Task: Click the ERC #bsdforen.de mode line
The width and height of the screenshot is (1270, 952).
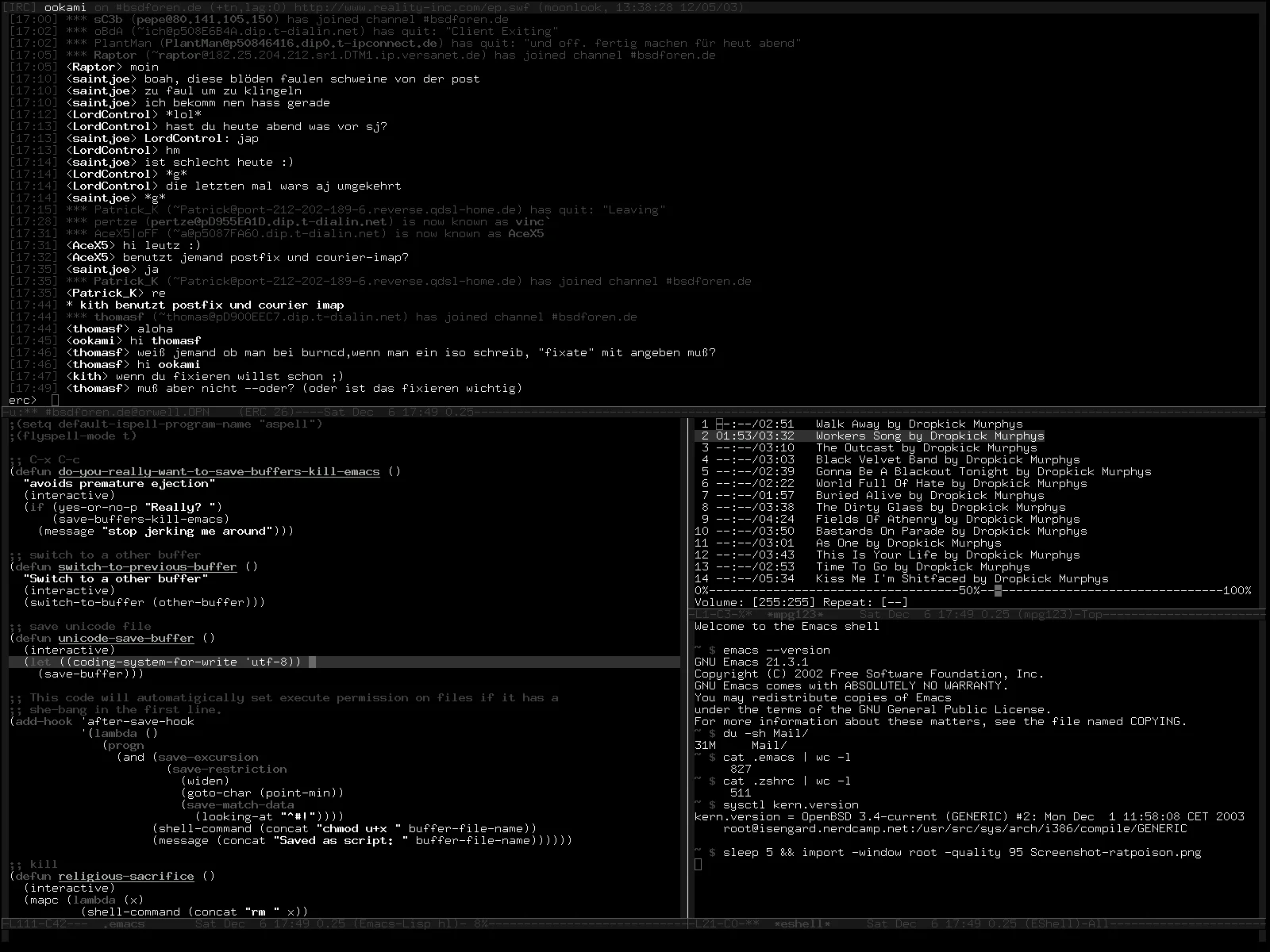Action: (x=635, y=412)
